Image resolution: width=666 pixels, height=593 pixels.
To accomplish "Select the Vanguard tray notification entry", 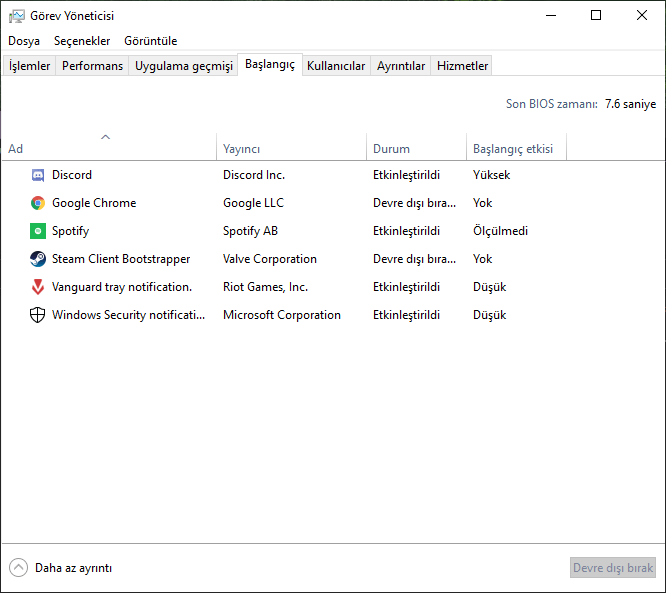I will [x=121, y=287].
